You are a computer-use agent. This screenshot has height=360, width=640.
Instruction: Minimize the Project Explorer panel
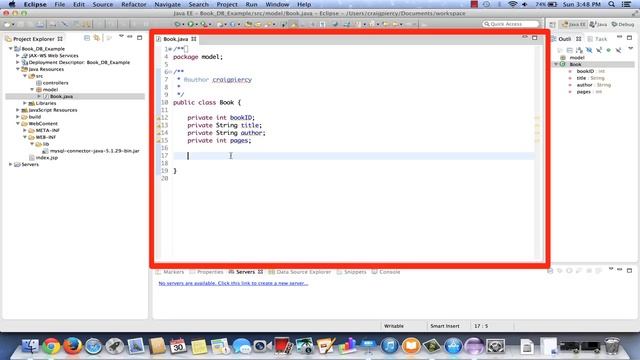pos(130,37)
